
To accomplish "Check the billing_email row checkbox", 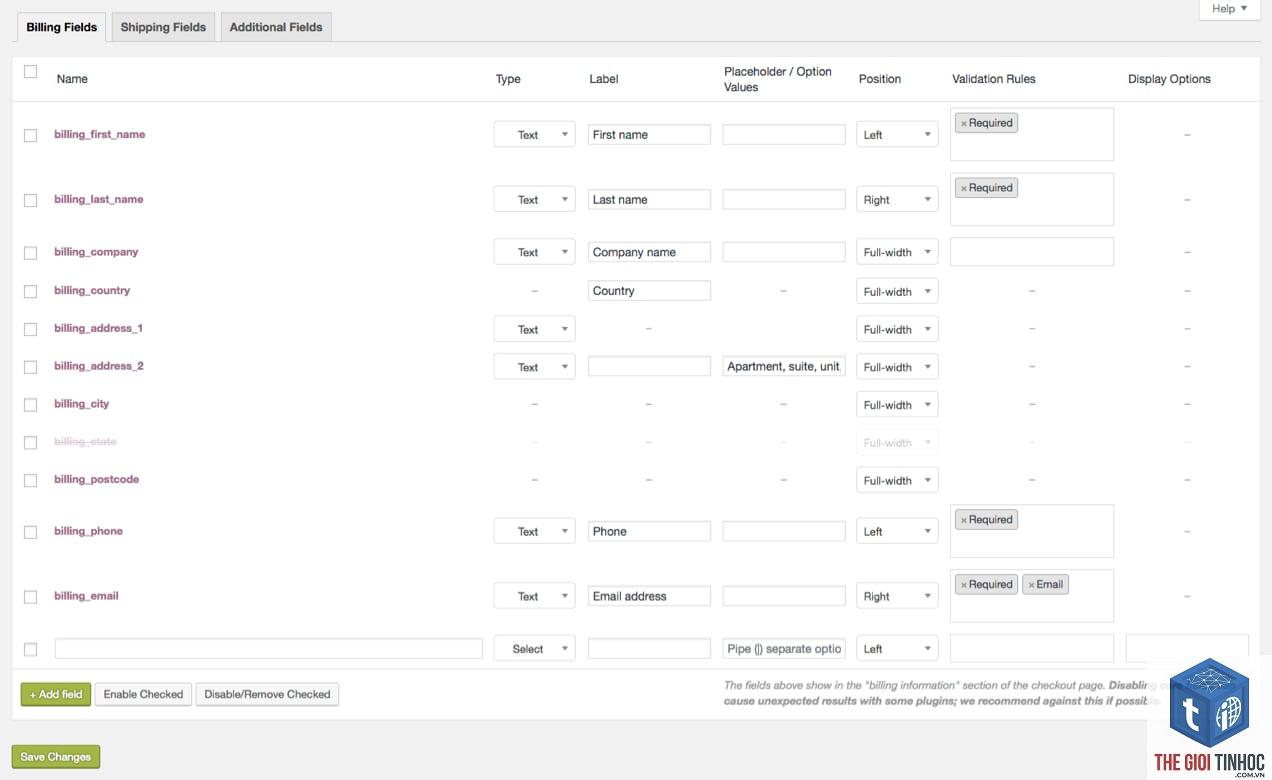I will click(30, 597).
